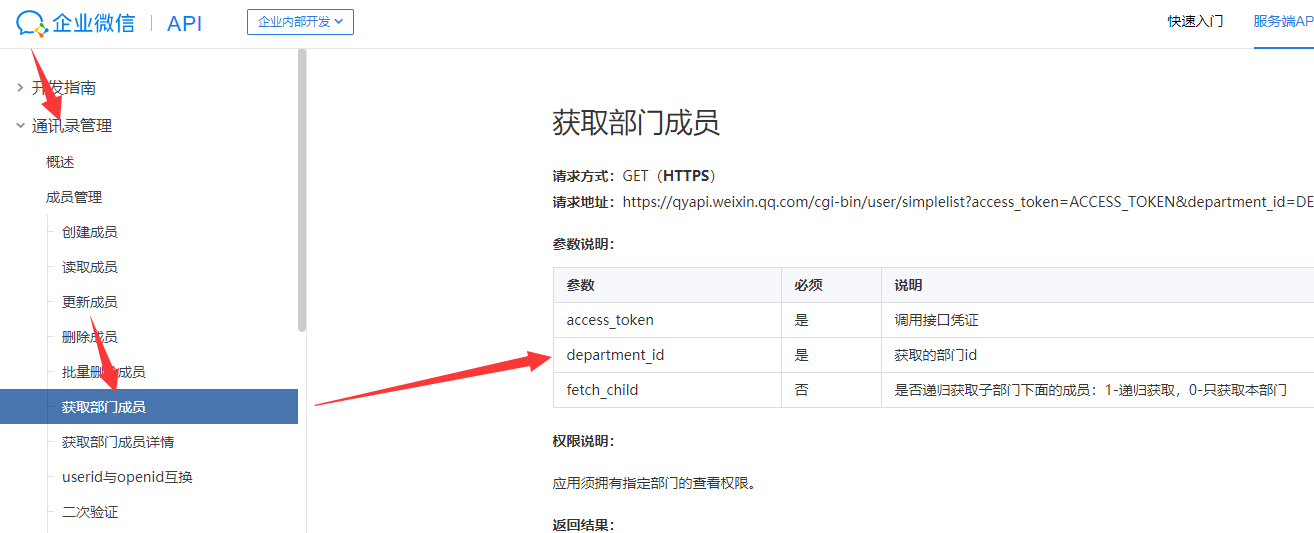
Task: Collapse the 通讯录管理 section chevron
Action: point(20,126)
